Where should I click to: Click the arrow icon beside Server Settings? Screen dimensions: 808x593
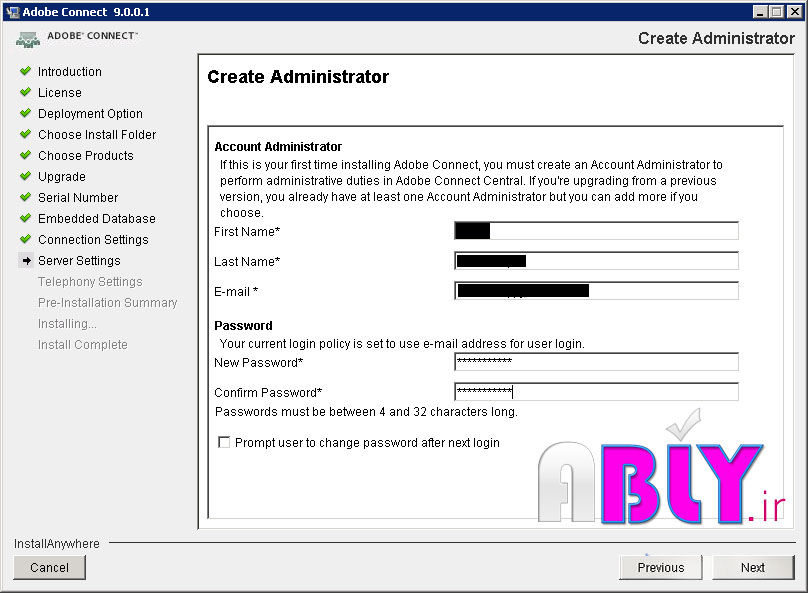coord(27,261)
